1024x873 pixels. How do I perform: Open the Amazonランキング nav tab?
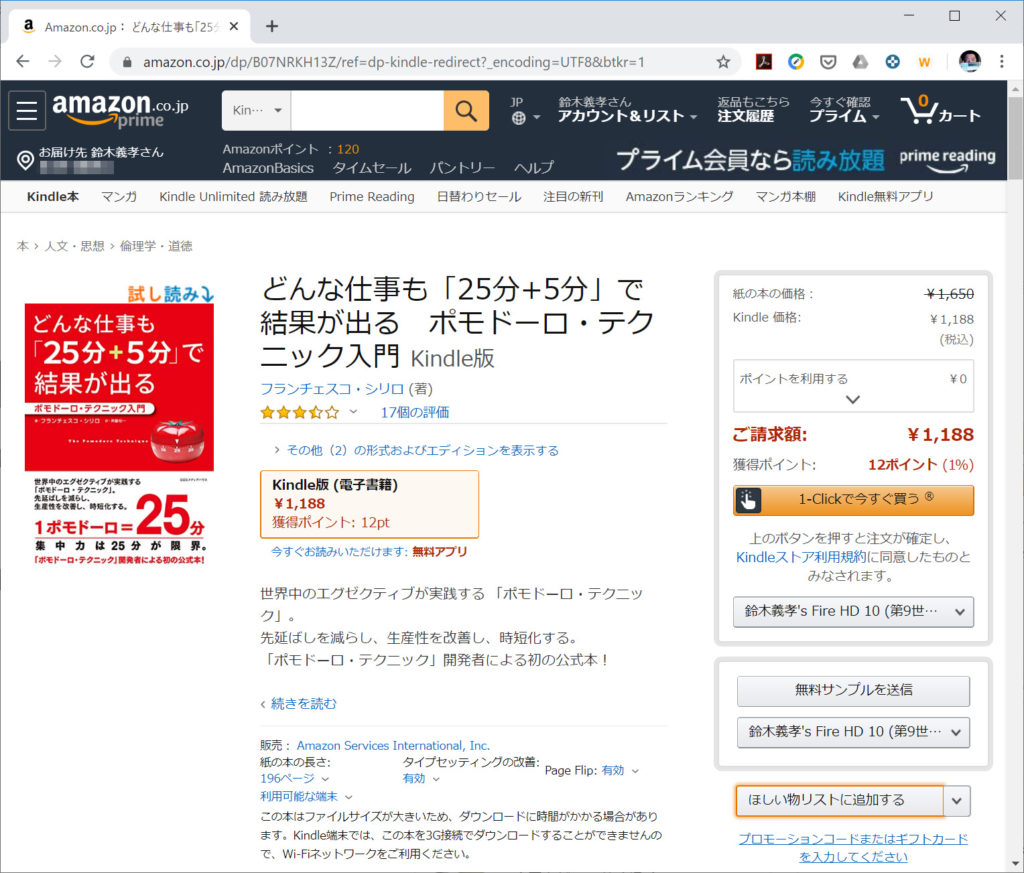pyautogui.click(x=679, y=197)
